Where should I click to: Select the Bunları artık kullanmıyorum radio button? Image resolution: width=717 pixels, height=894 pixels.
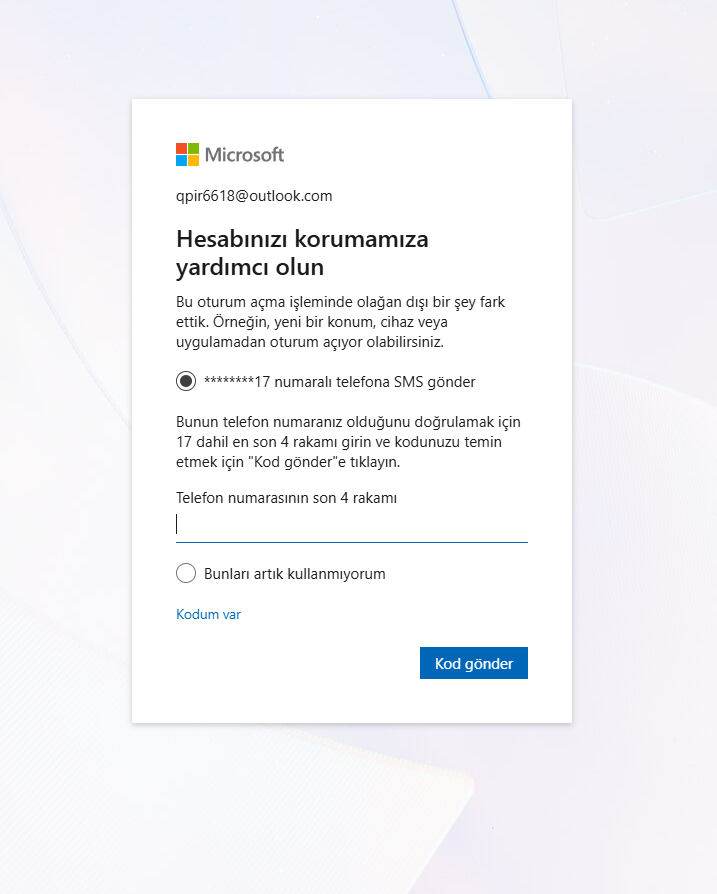[186, 573]
